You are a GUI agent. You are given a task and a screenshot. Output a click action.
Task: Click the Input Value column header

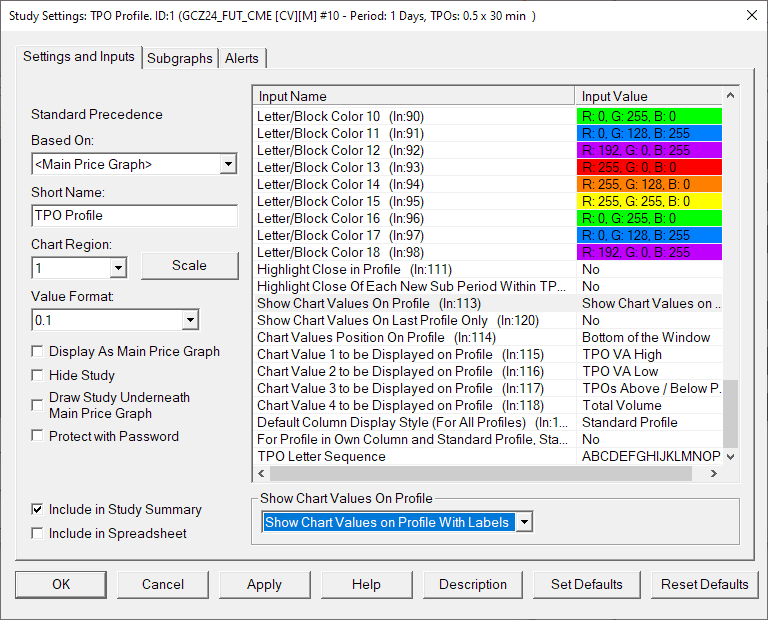pyautogui.click(x=648, y=96)
